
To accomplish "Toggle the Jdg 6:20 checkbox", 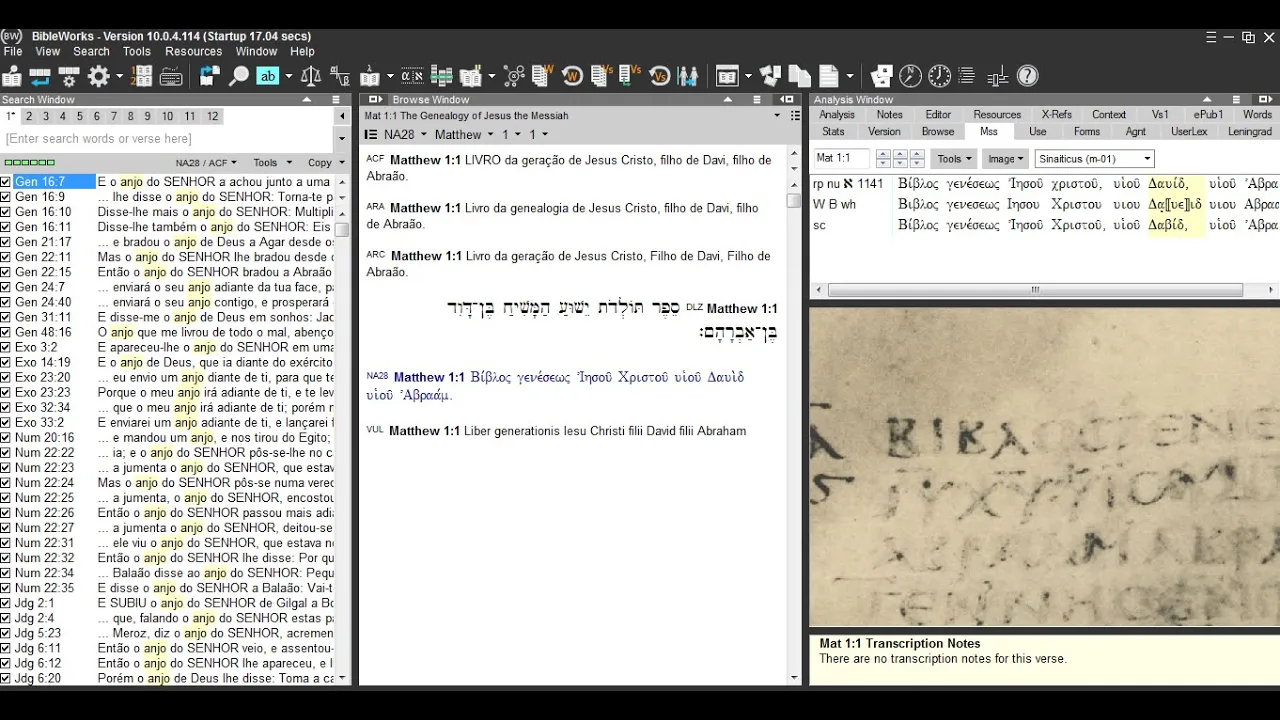I will (x=6, y=678).
